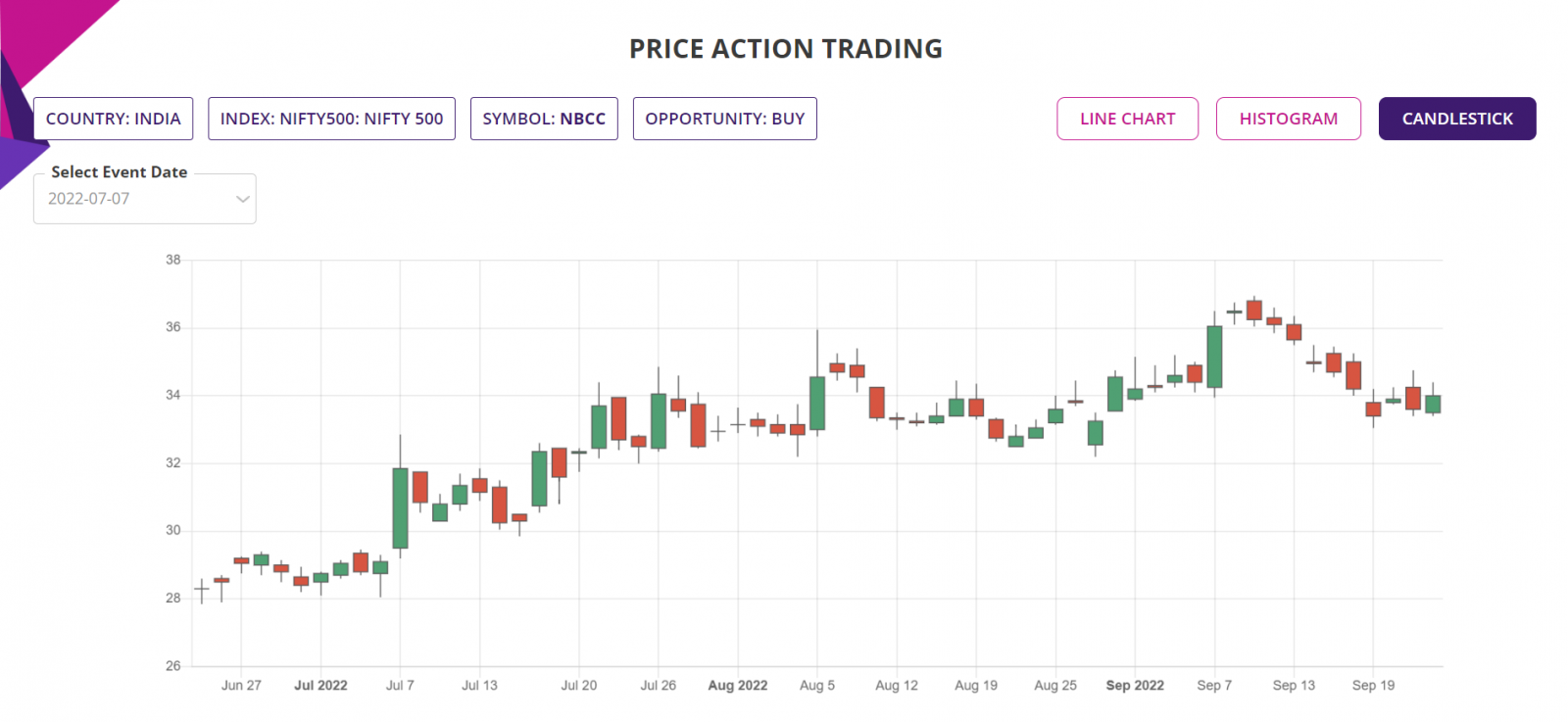
Task: Open the Opportunity: Buy filter
Action: (725, 119)
